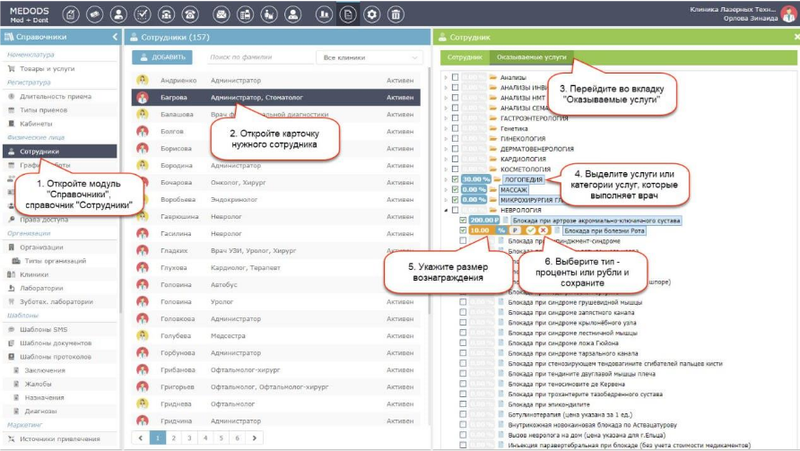Collapse the Справочники sidebar panel arrow
This screenshot has width=800, height=451.
pyautogui.click(x=115, y=37)
